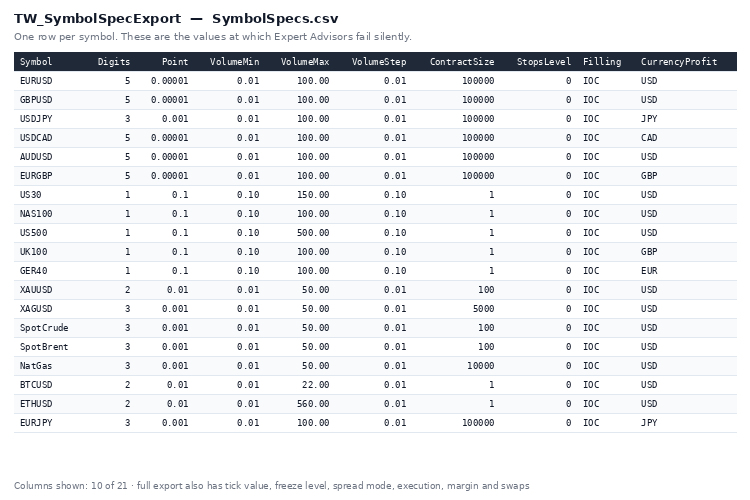Click the Symbol column header
750x500 pixels.
pyautogui.click(x=36, y=62)
